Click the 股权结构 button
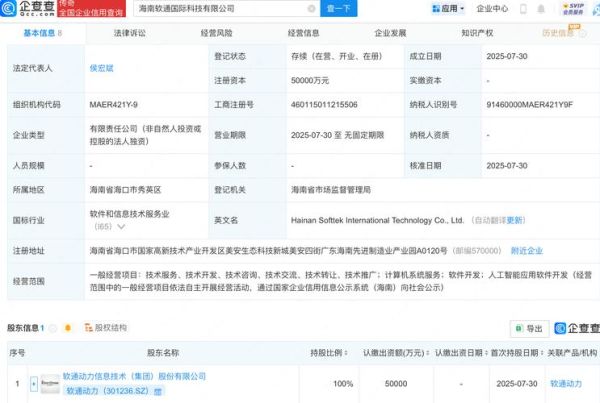The image size is (600, 403). pyautogui.click(x=106, y=328)
